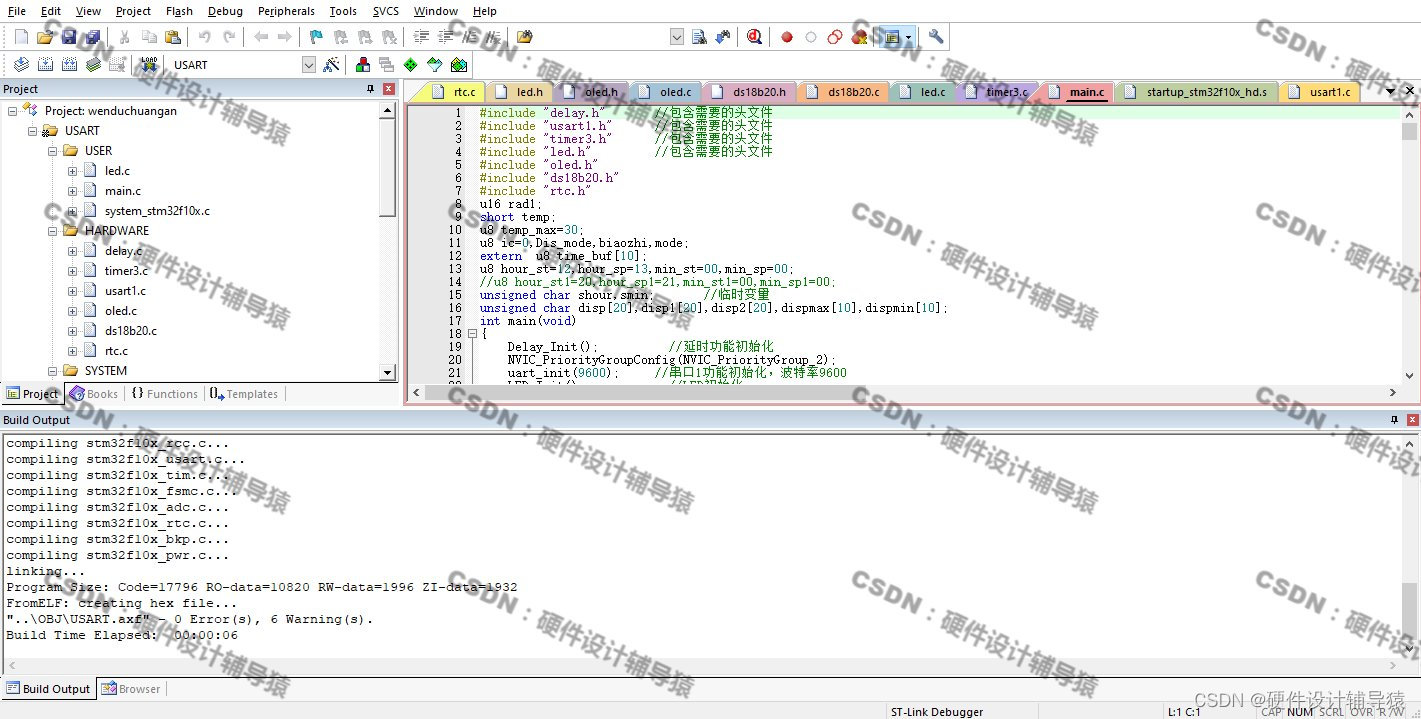Screen dimensions: 1421x719
Task: Toggle a bookmark with the blue flag icon
Action: click(314, 37)
